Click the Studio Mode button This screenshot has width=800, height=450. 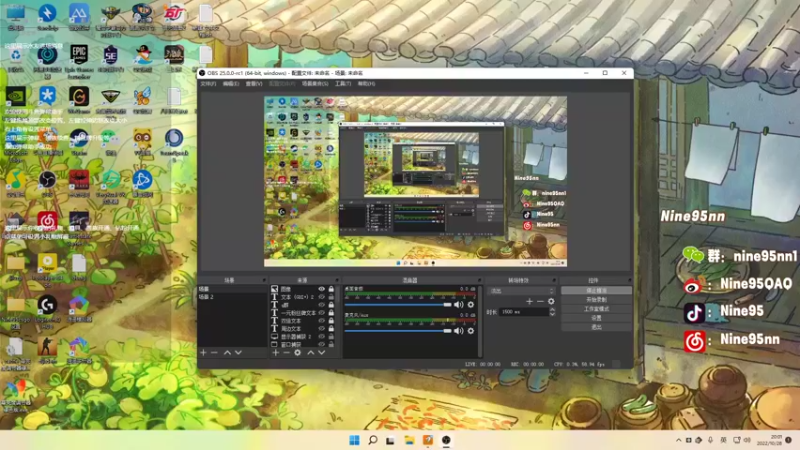[x=596, y=309]
